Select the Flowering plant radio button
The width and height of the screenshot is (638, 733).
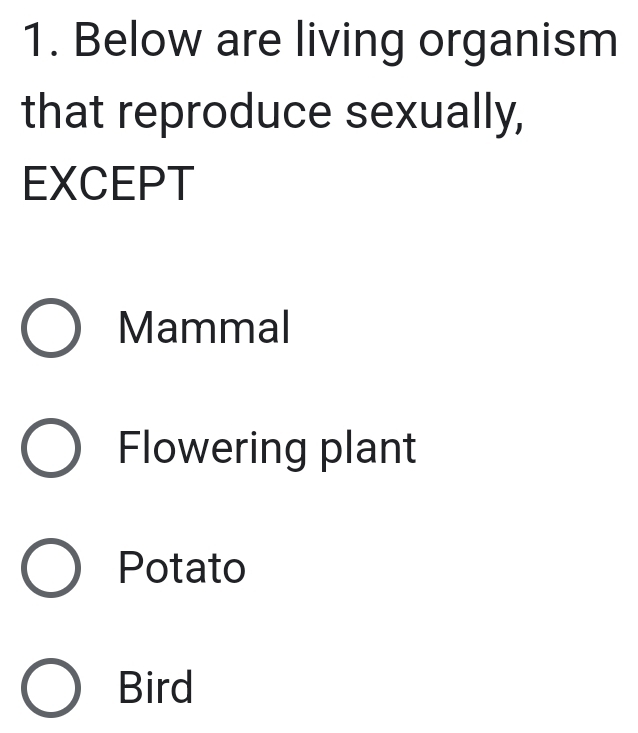point(51,449)
